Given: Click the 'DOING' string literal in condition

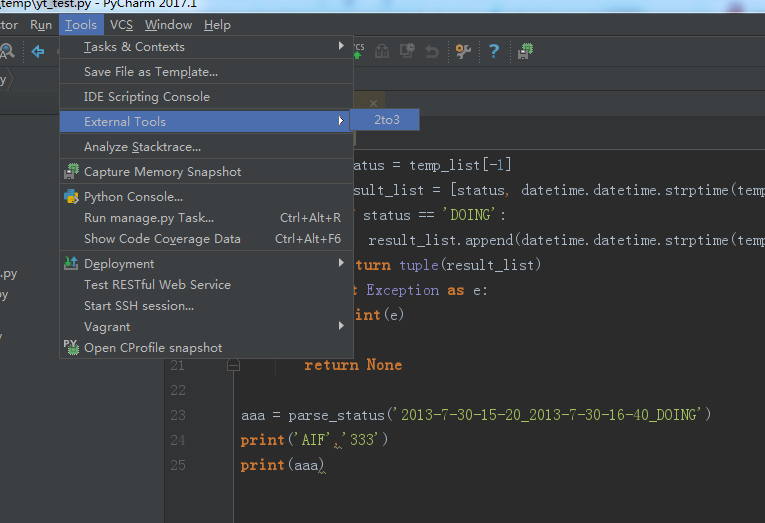Looking at the screenshot, I should [x=468, y=215].
